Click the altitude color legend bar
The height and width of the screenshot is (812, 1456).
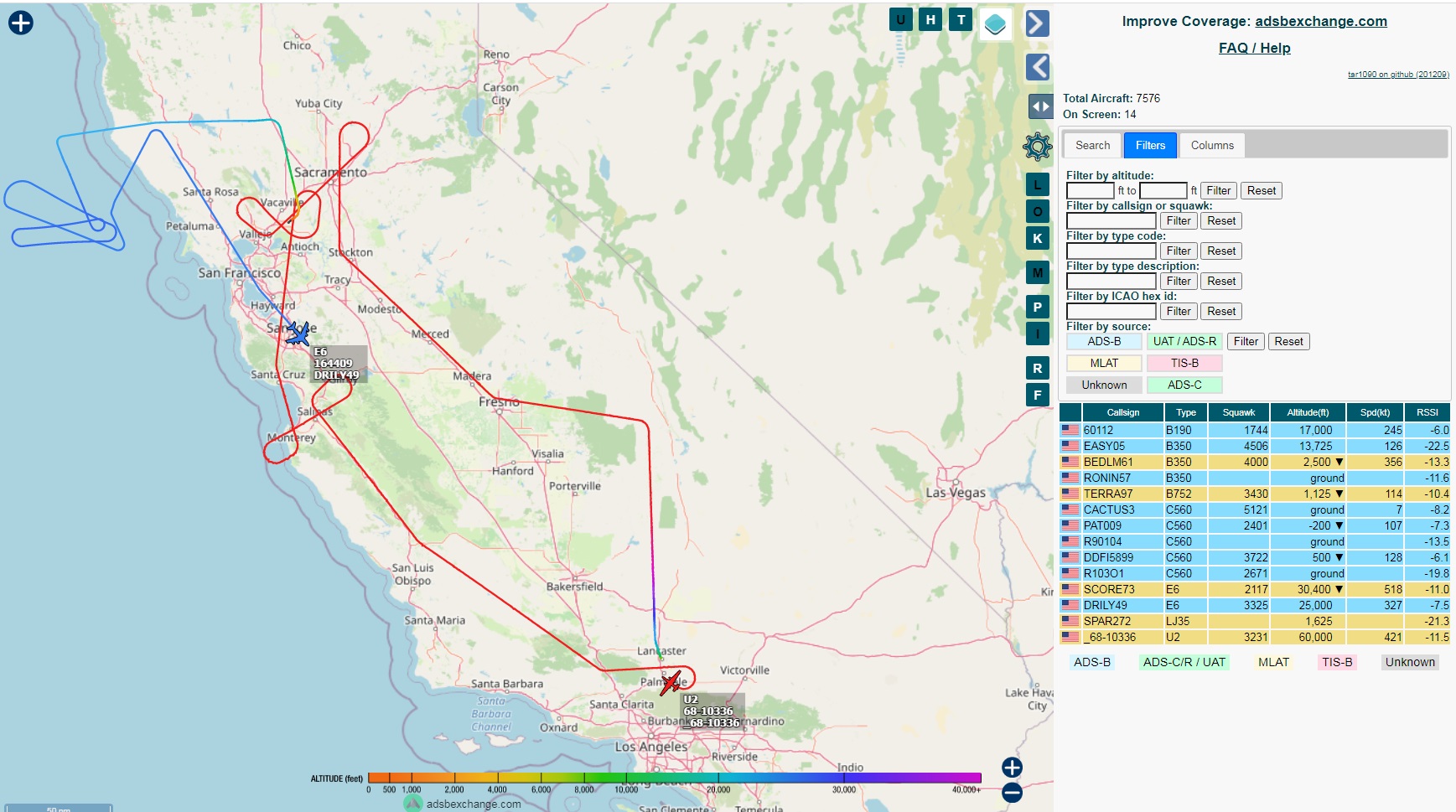[x=674, y=778]
